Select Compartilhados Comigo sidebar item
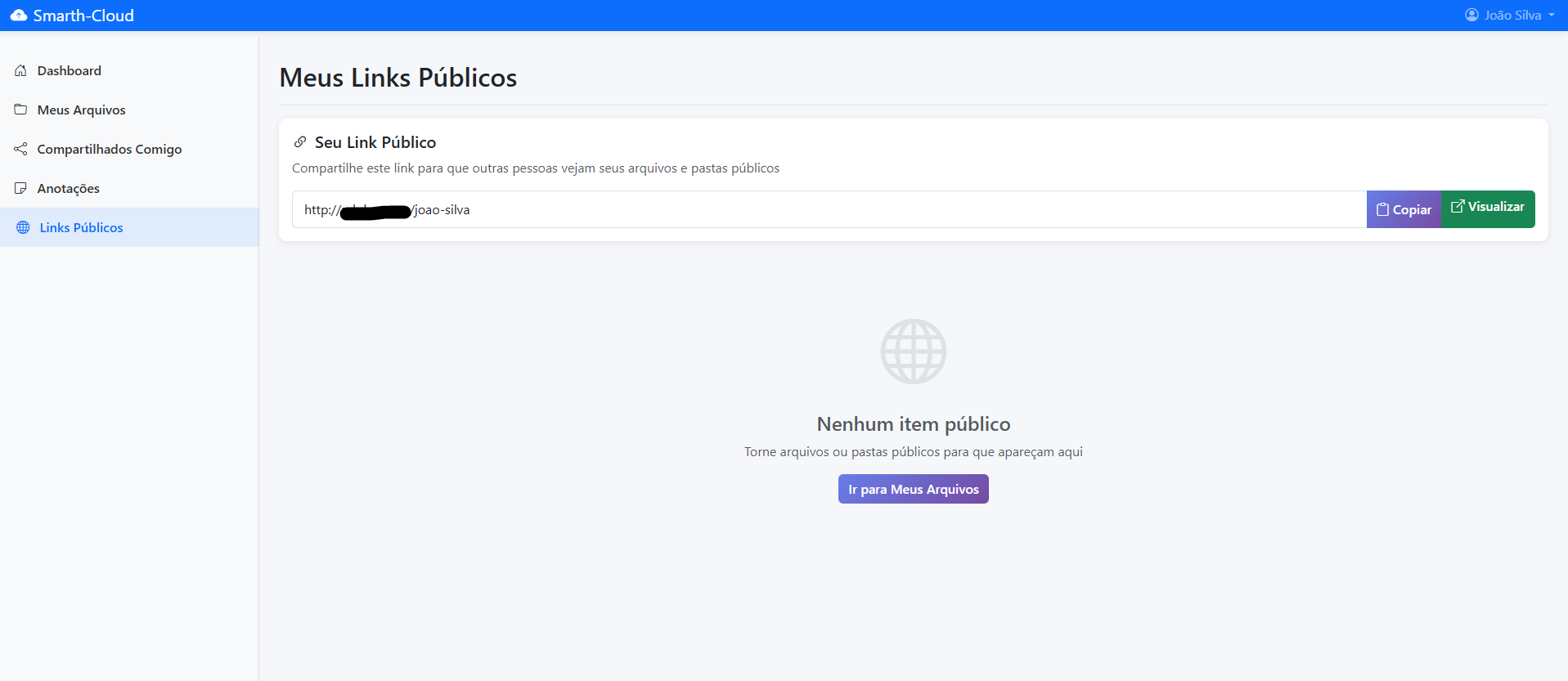The image size is (1568, 681). tap(109, 149)
